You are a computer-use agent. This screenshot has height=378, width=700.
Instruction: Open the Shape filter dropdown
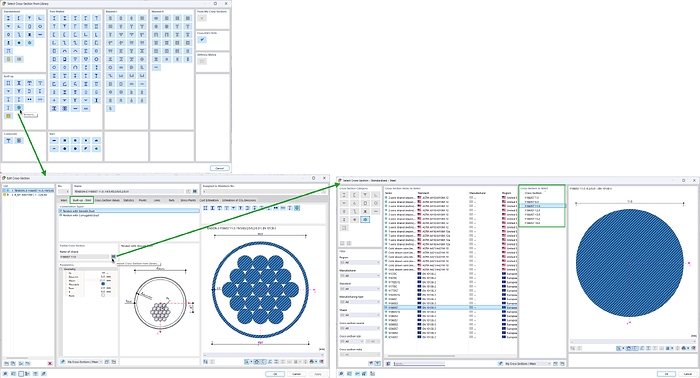(x=360, y=315)
